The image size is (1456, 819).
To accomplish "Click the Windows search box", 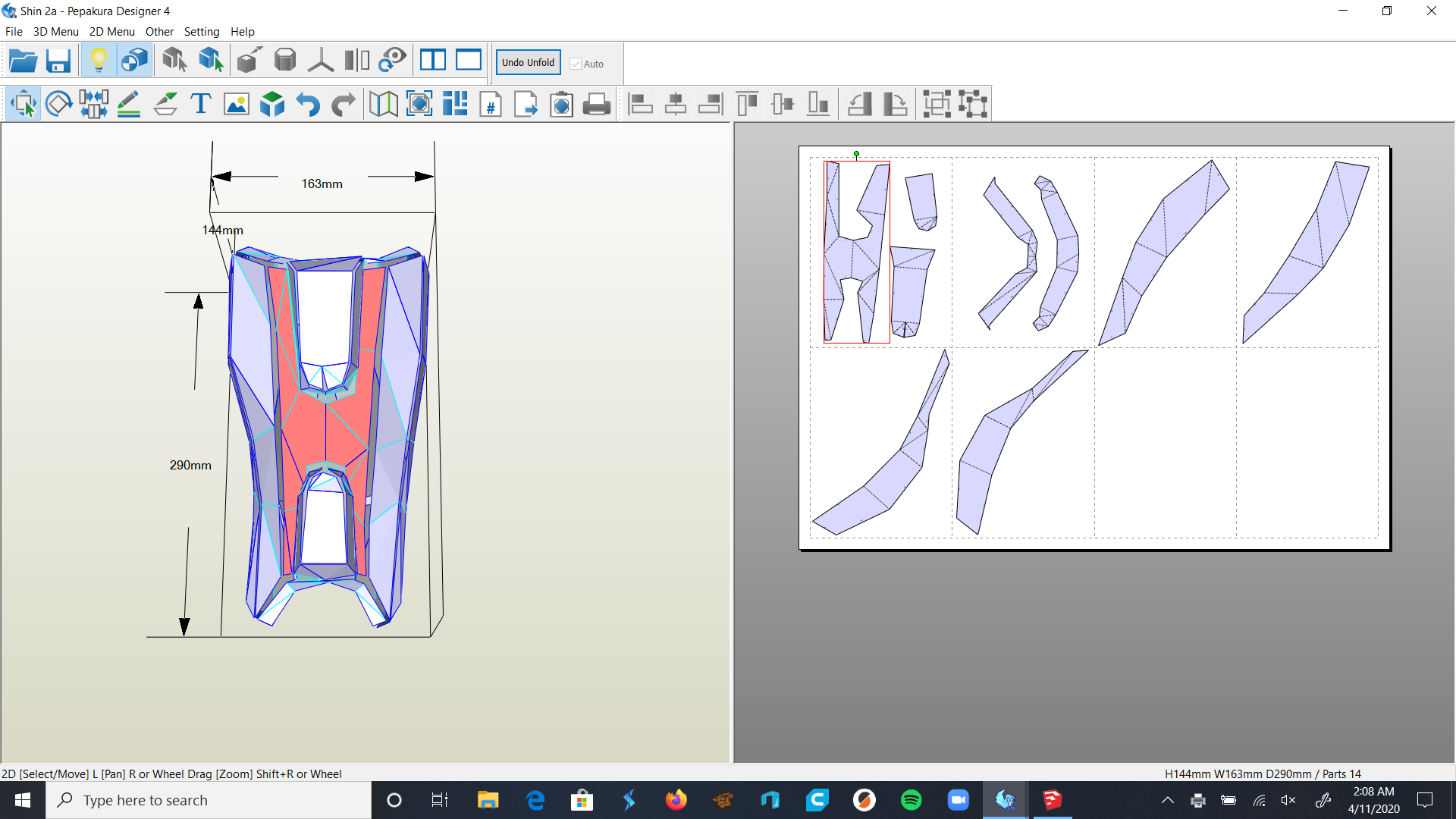I will point(209,800).
